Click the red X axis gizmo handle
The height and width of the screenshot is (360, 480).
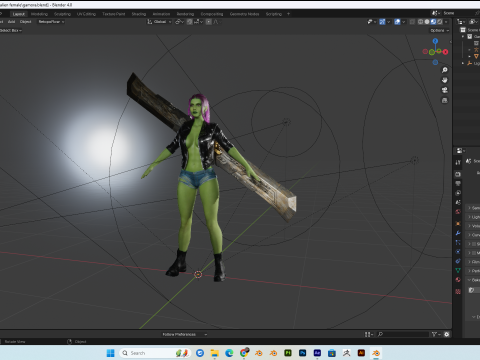tap(445, 52)
